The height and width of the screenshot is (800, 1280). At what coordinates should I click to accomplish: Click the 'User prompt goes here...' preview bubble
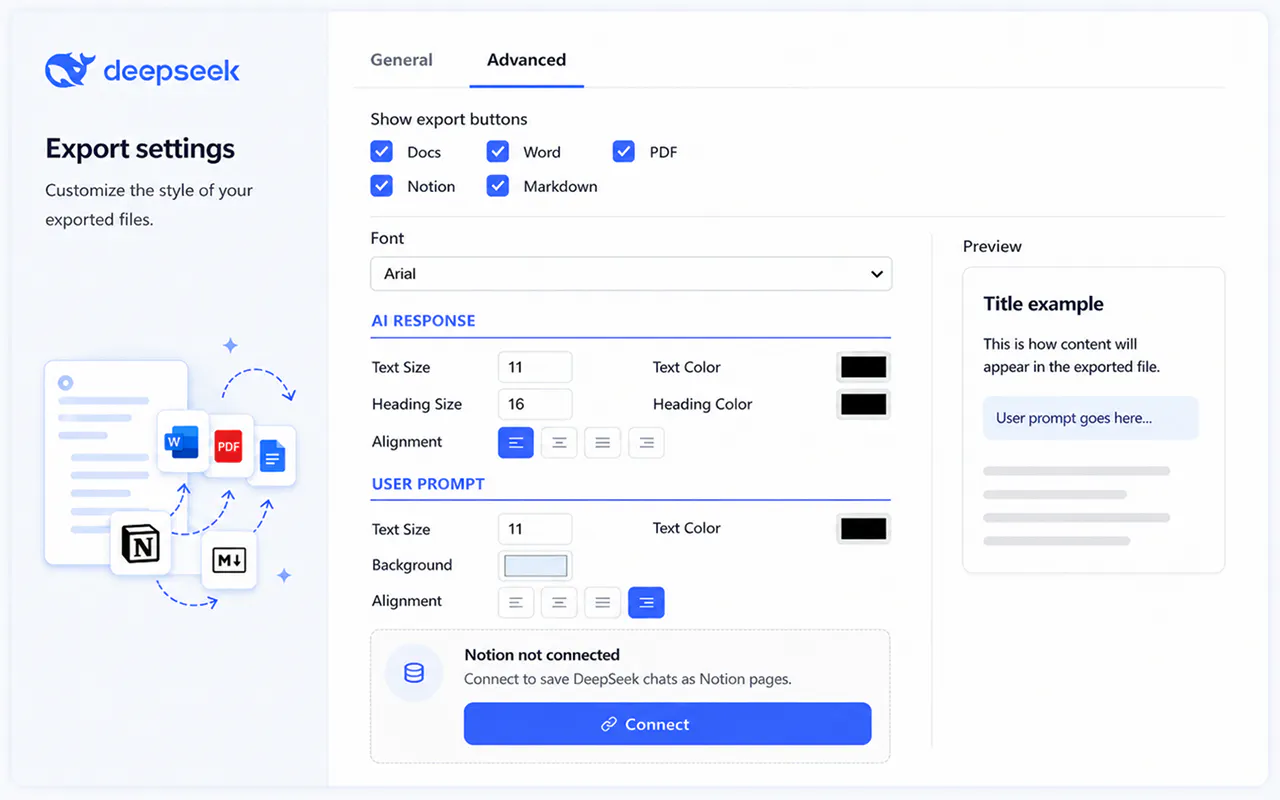[x=1090, y=418]
